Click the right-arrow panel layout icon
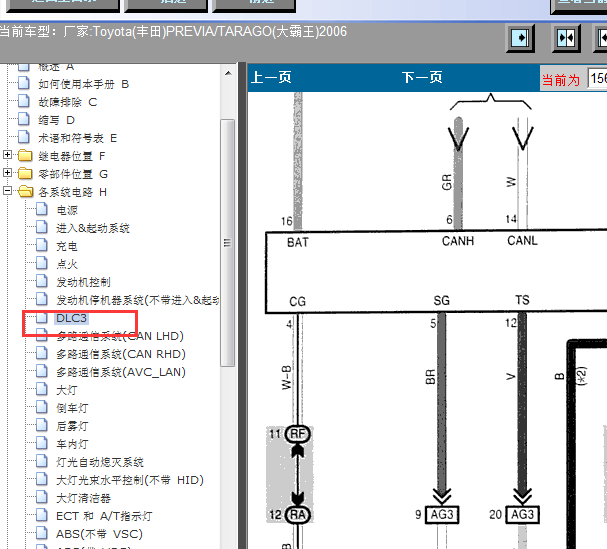The image size is (607, 549). coord(520,38)
